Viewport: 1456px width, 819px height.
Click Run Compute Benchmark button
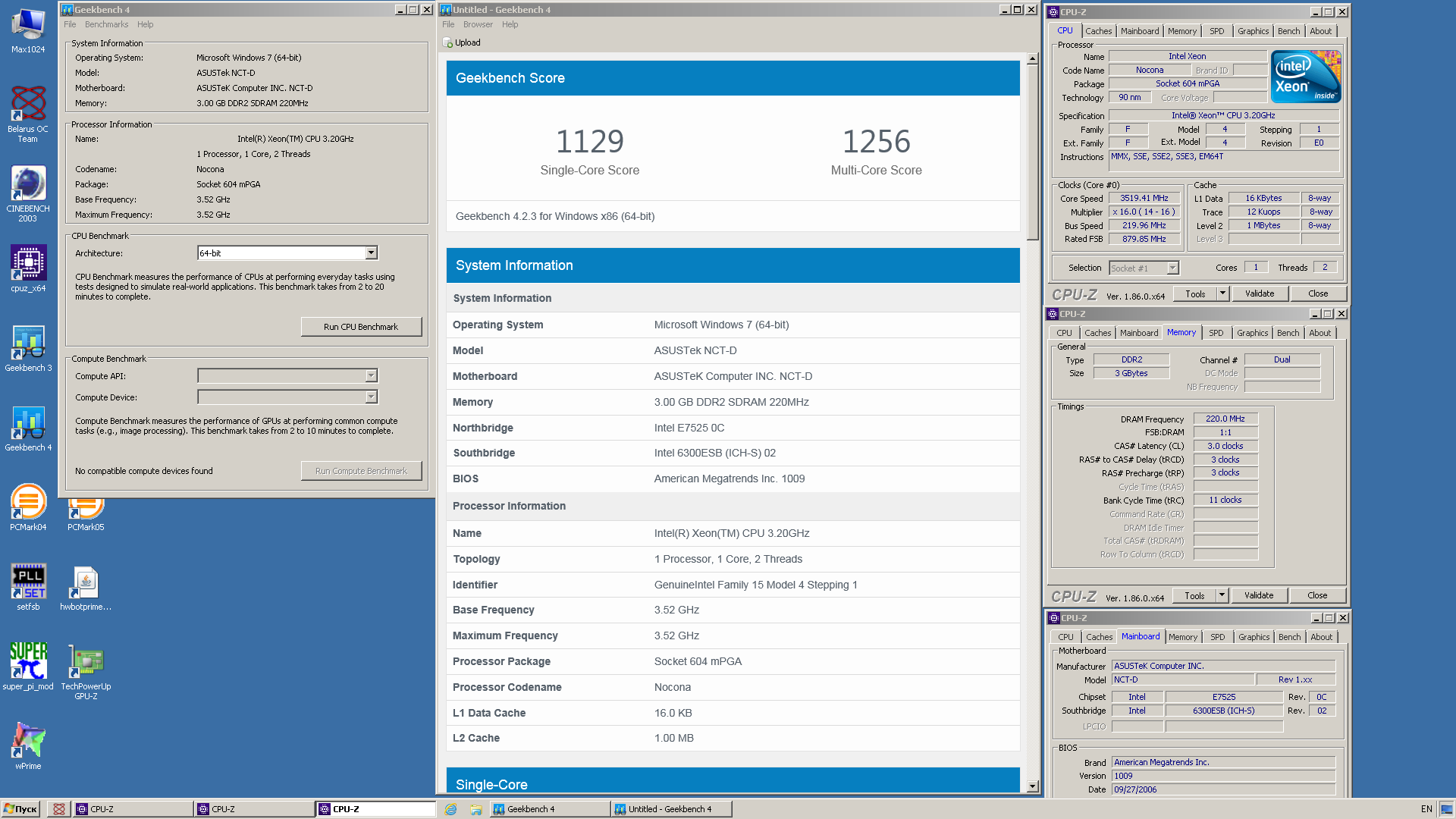click(x=361, y=471)
